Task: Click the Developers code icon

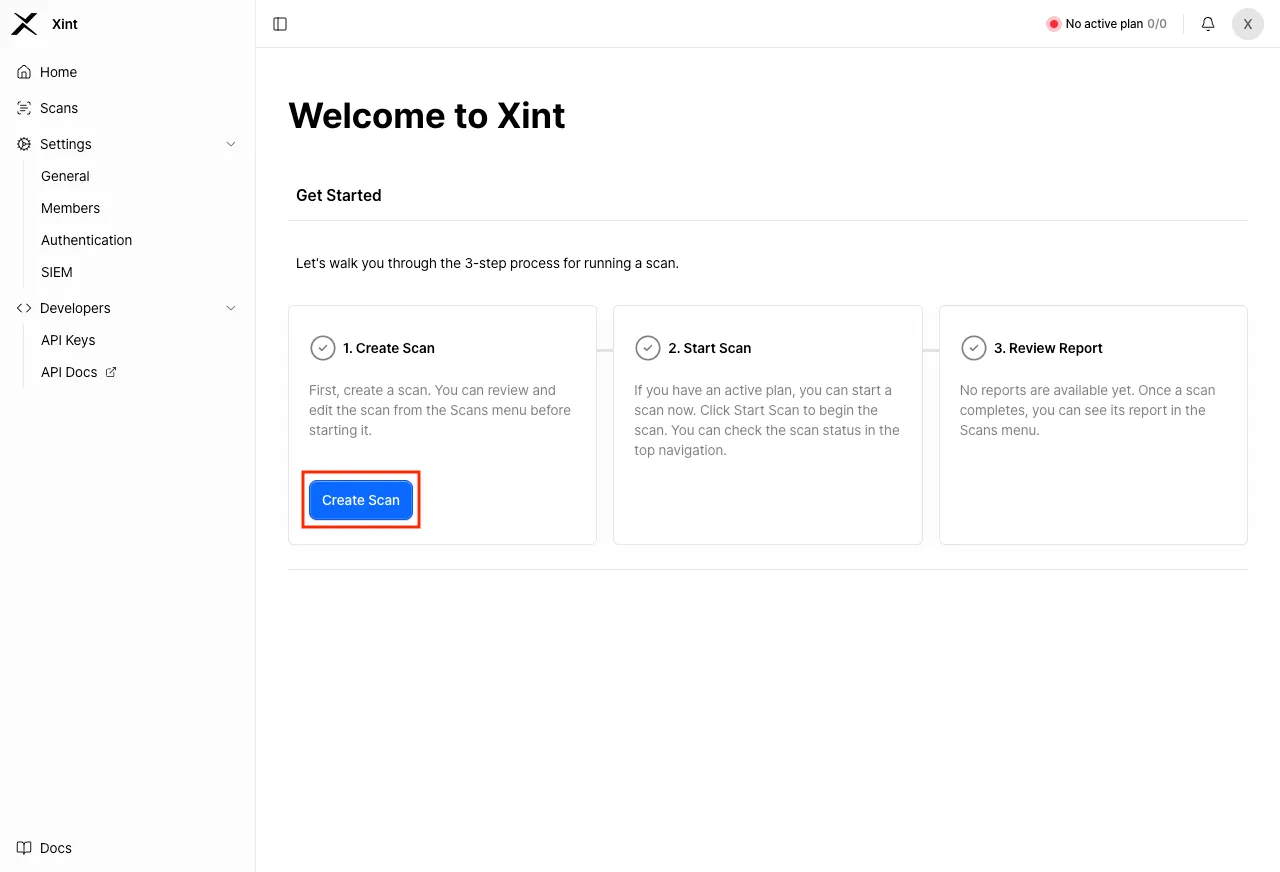Action: coord(23,307)
